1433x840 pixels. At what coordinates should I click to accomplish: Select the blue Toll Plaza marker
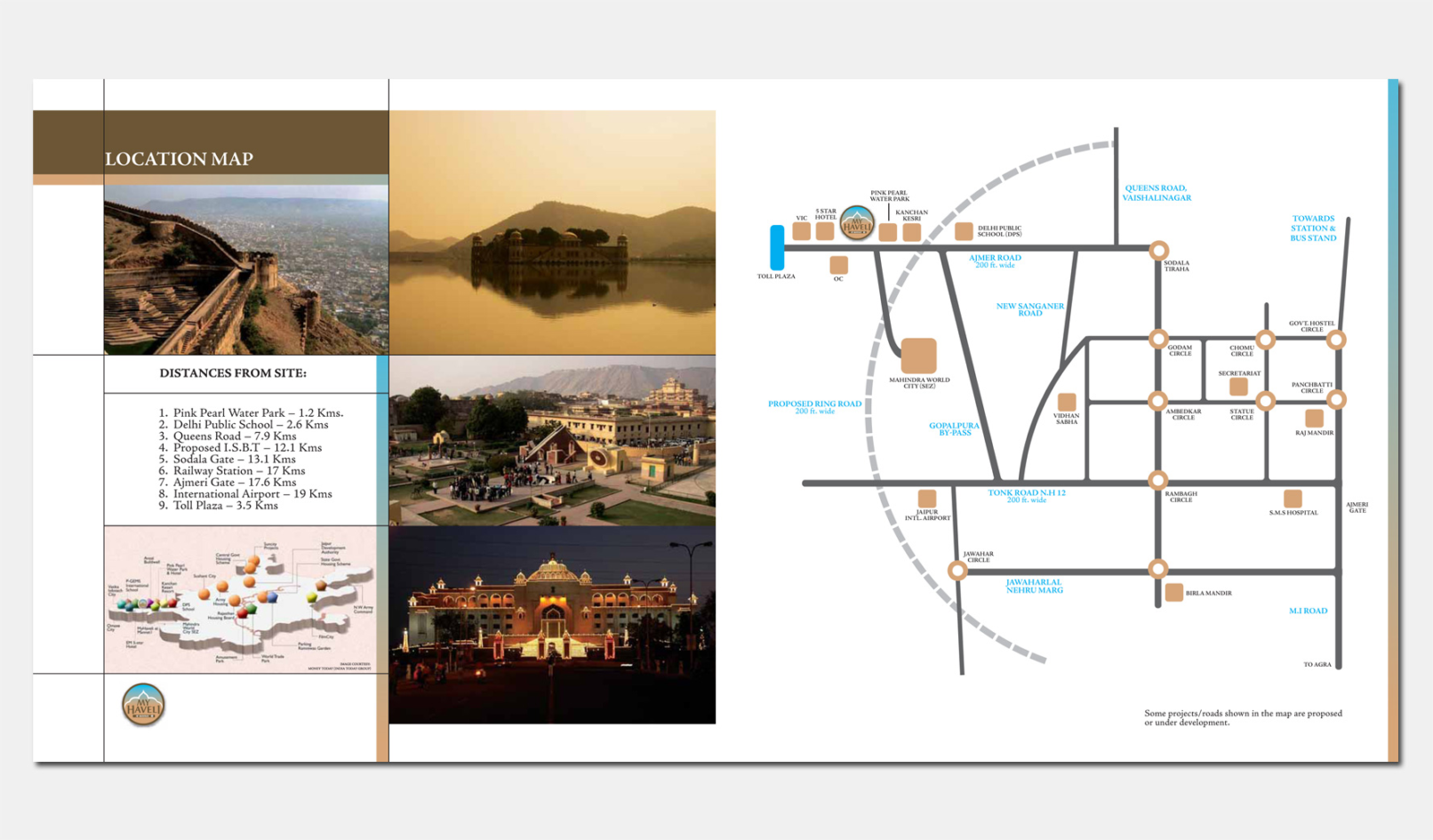click(777, 247)
